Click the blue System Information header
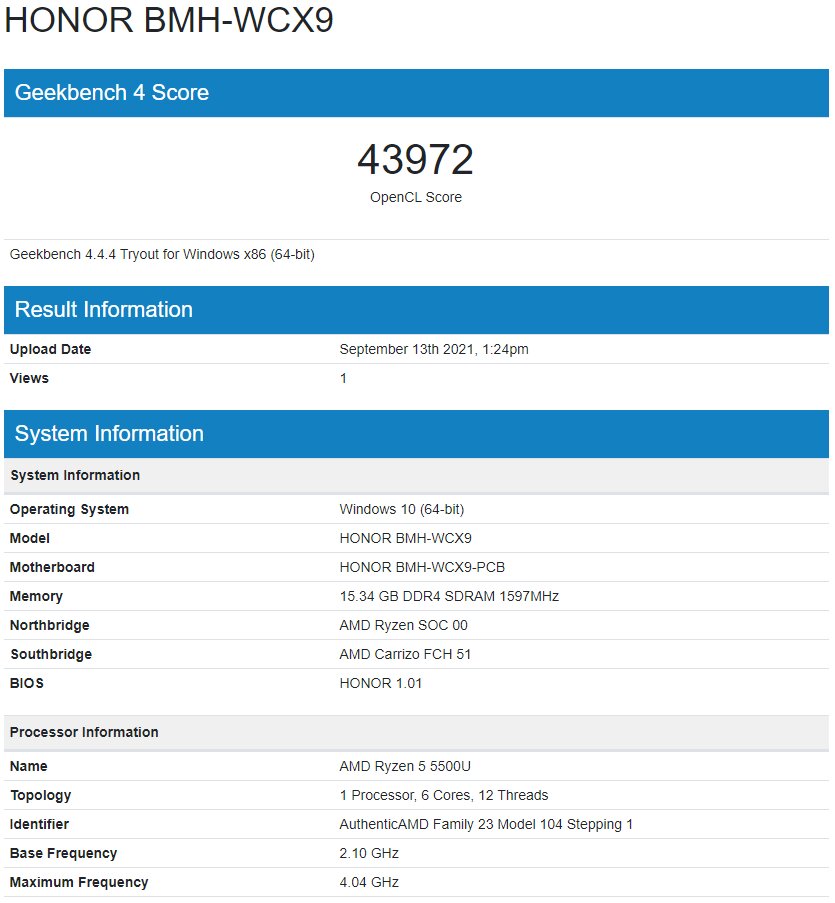 [x=416, y=434]
